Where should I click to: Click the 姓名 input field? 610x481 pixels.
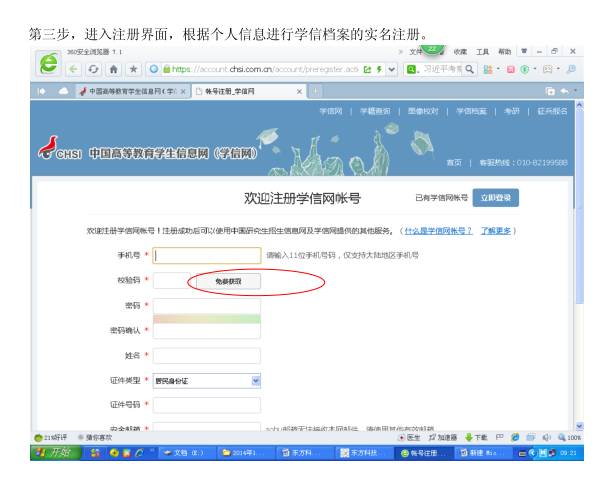pyautogui.click(x=206, y=355)
